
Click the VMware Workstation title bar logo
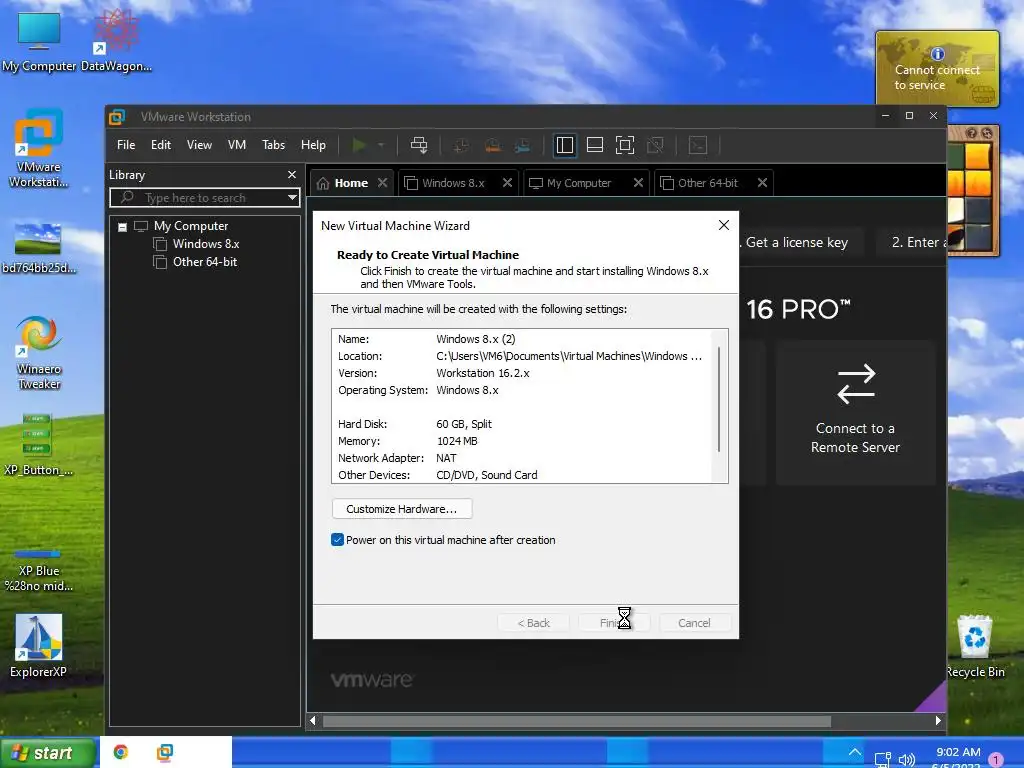point(117,117)
